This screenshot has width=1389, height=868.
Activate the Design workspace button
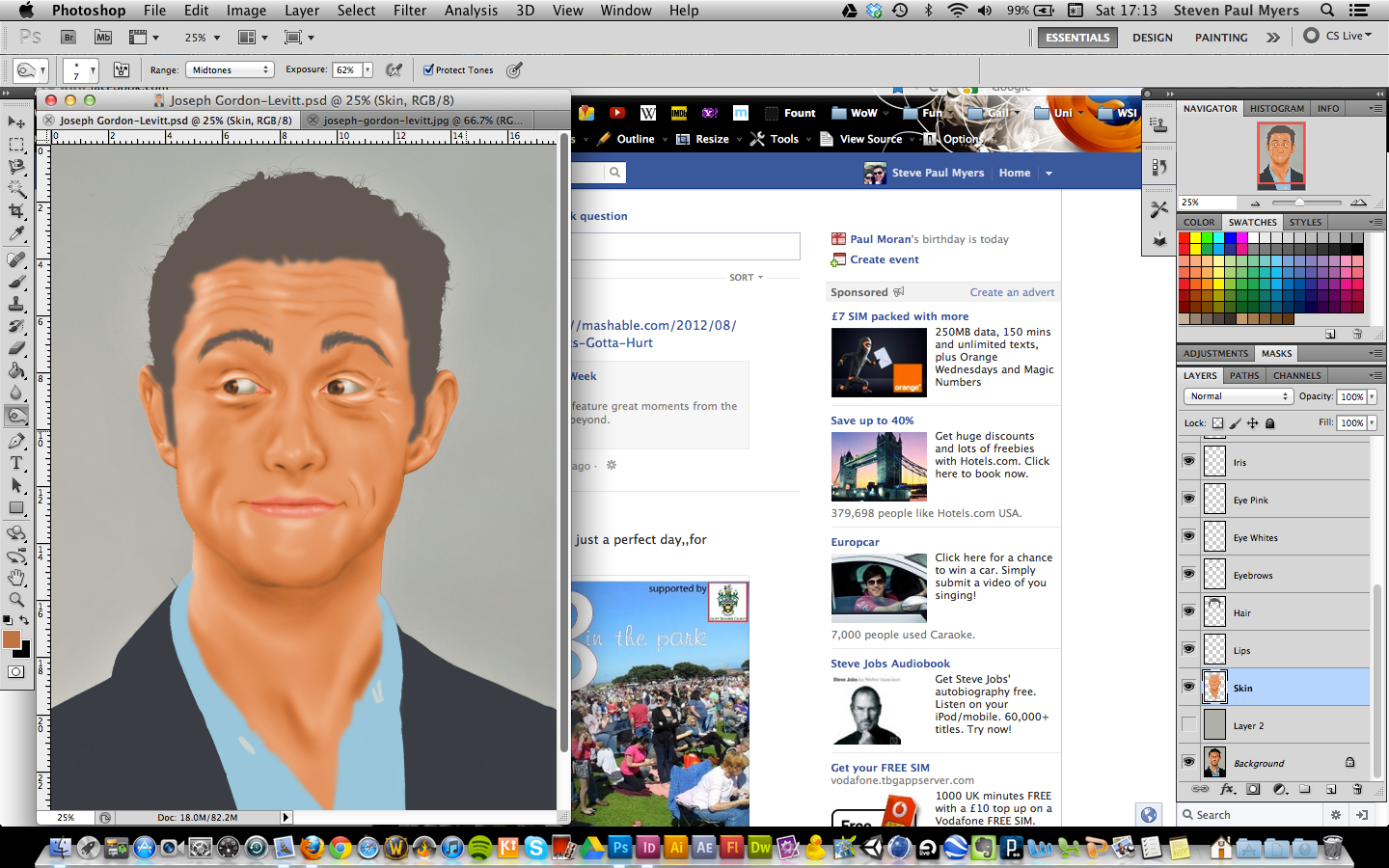coord(1153,38)
